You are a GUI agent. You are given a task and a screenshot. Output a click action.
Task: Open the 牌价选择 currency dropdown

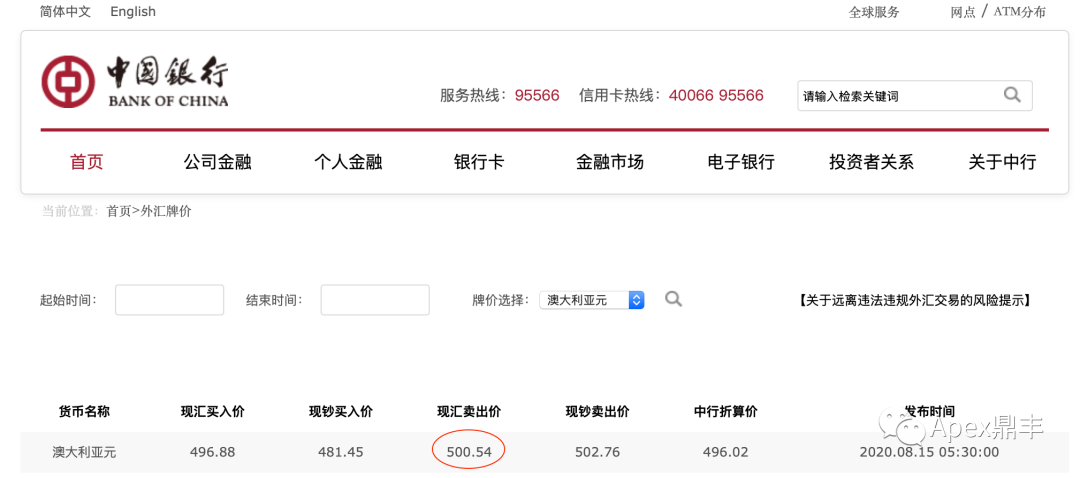(x=592, y=300)
